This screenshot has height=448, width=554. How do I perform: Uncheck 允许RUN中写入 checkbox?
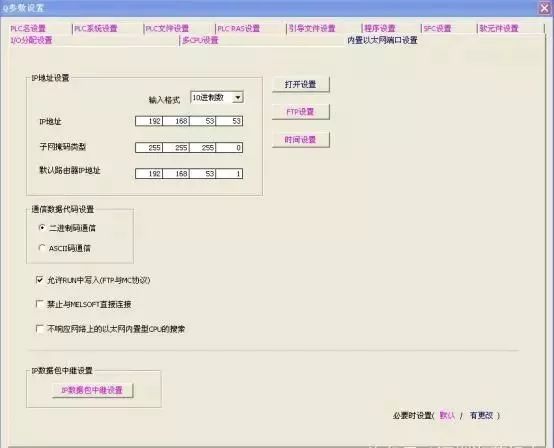pos(40,280)
